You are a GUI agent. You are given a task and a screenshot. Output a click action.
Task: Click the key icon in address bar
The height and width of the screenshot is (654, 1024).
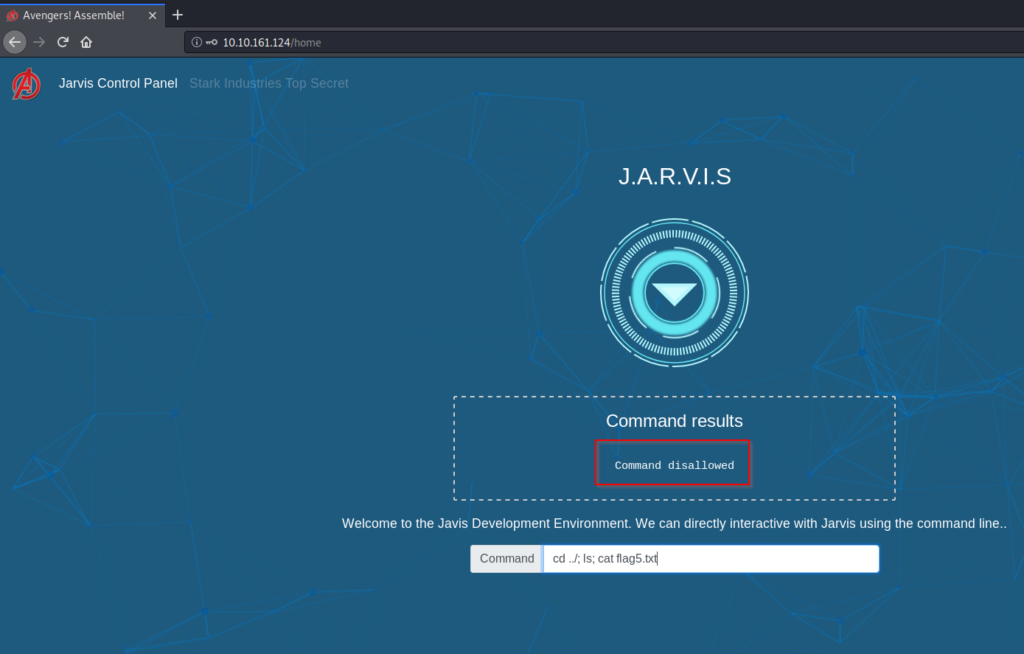click(x=212, y=43)
